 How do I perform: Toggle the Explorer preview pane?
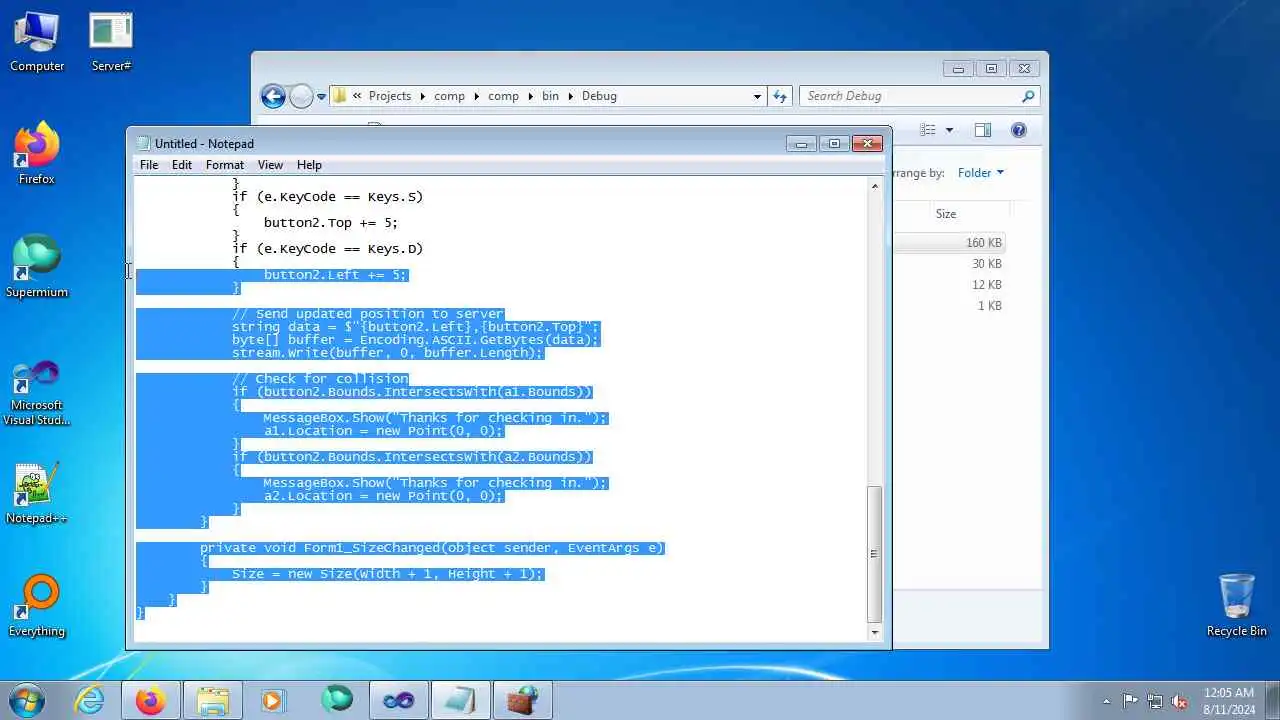983,130
